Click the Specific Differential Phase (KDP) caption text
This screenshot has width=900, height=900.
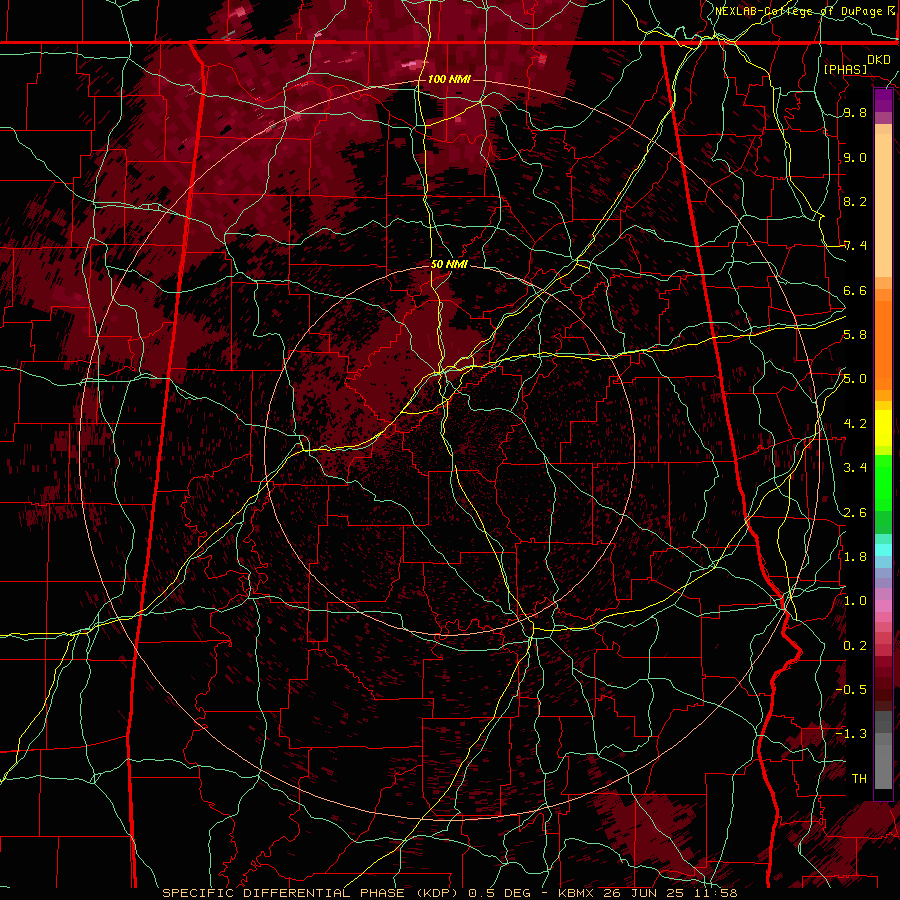[313, 893]
